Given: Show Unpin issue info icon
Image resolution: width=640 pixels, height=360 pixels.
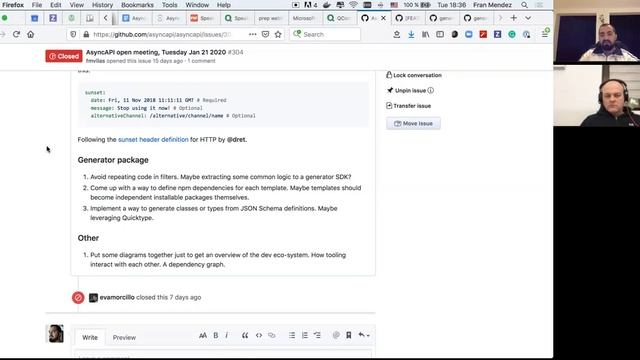Looking at the screenshot, I should tap(431, 91).
